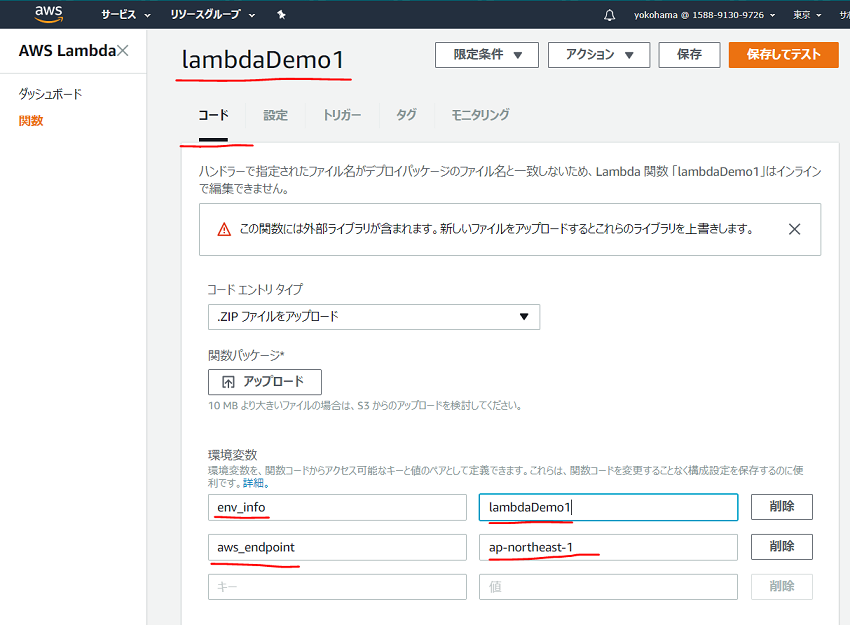Click the ap-northeast-1 value field
The height and width of the screenshot is (625, 850).
[x=608, y=547]
